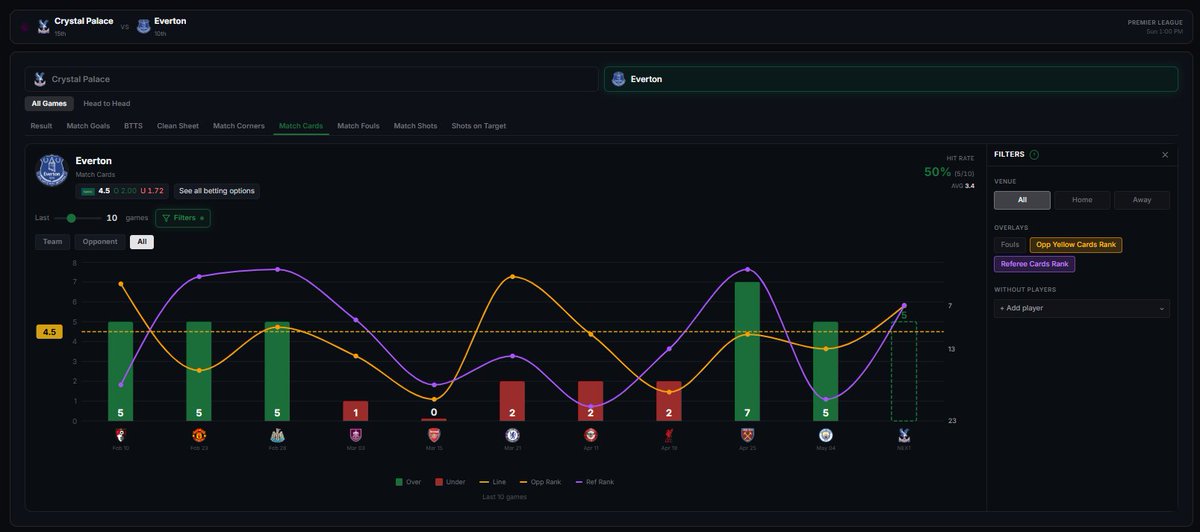This screenshot has width=1200, height=532.
Task: Set venue filter to Away
Action: click(x=1142, y=200)
